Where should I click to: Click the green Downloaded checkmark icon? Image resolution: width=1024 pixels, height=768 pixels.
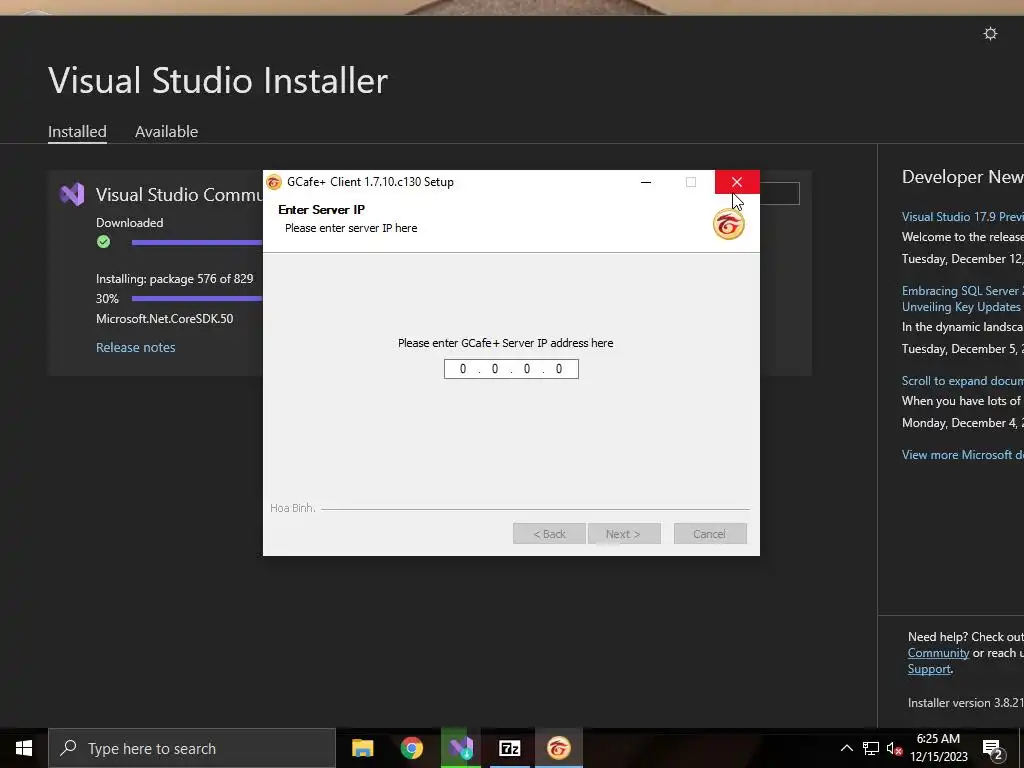[103, 242]
